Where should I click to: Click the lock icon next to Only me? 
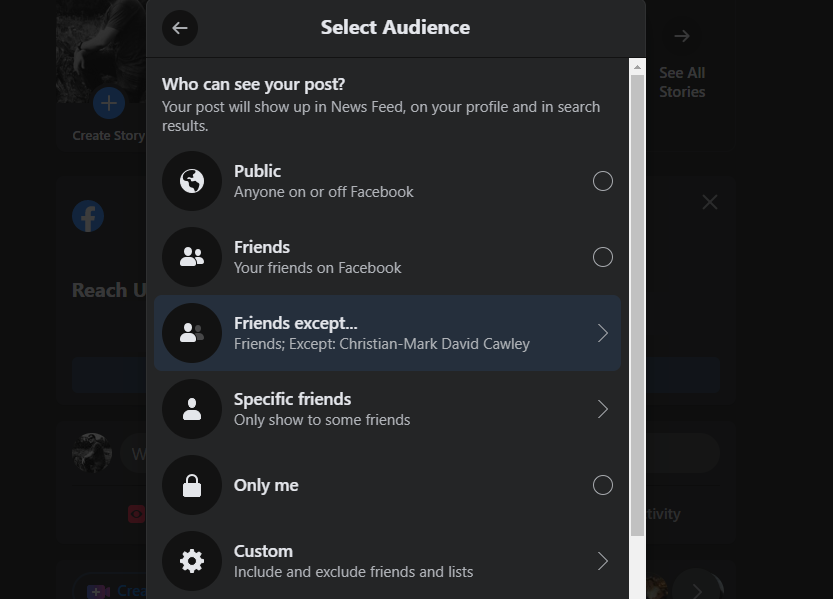point(191,485)
